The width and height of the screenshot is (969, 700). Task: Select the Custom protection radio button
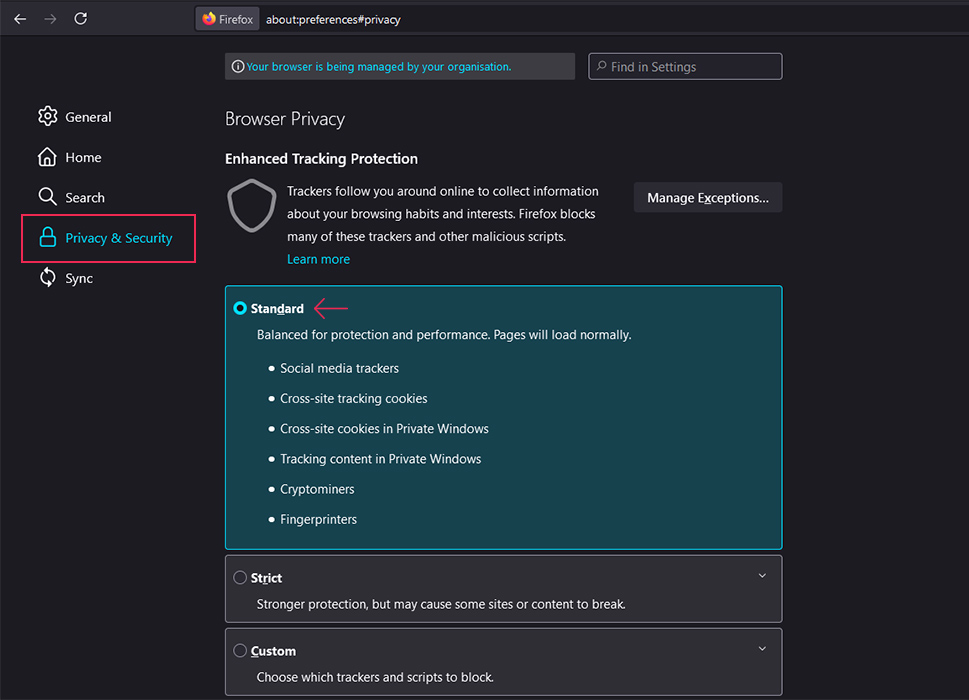pyautogui.click(x=240, y=651)
